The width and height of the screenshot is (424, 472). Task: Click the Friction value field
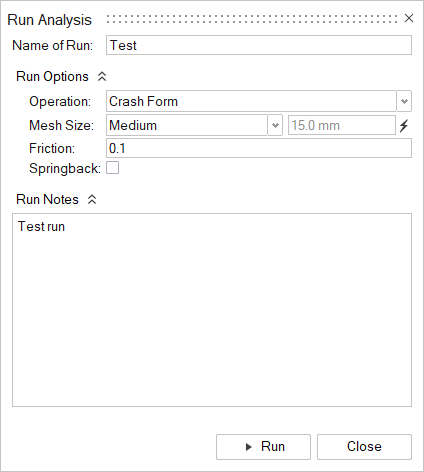(259, 148)
